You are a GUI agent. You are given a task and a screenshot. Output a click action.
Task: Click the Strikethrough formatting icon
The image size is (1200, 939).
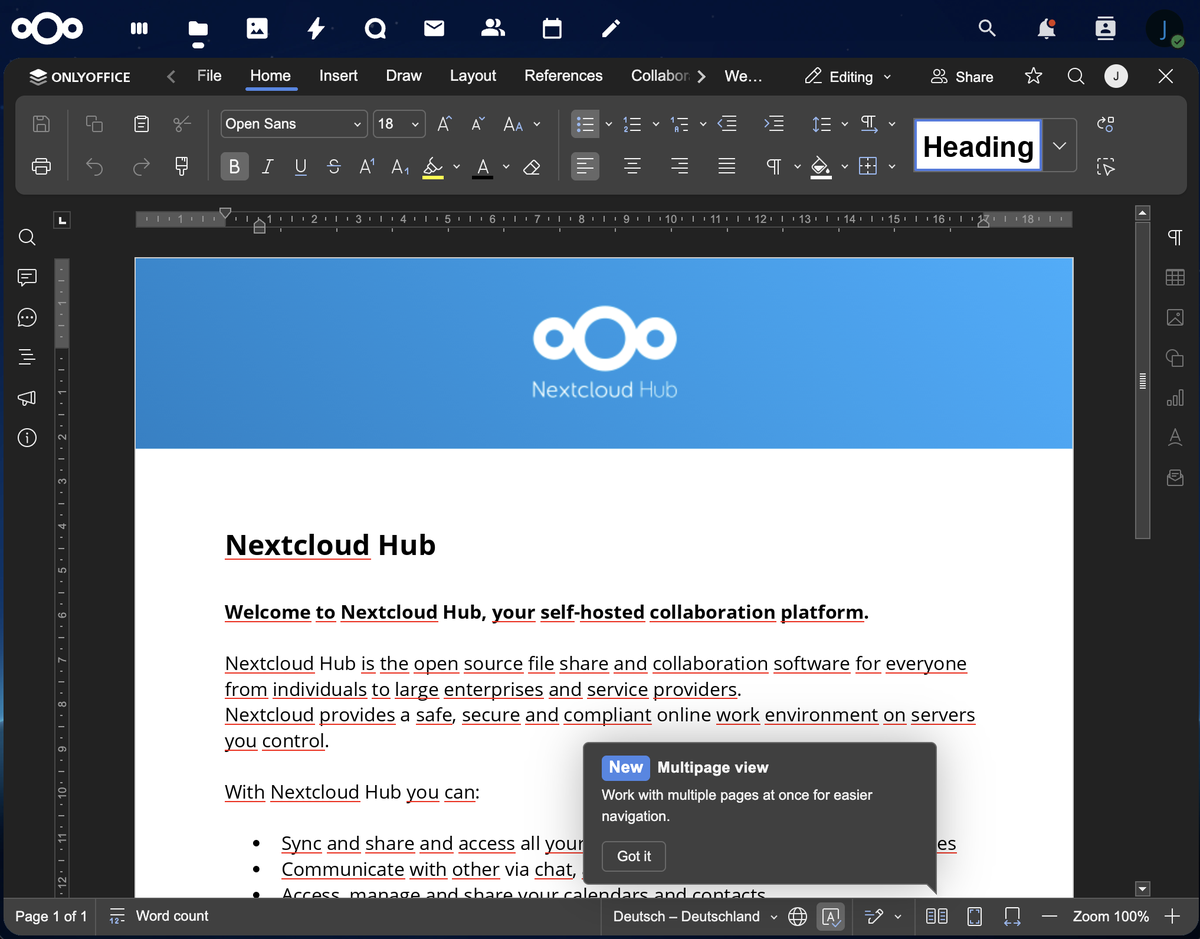click(x=334, y=167)
